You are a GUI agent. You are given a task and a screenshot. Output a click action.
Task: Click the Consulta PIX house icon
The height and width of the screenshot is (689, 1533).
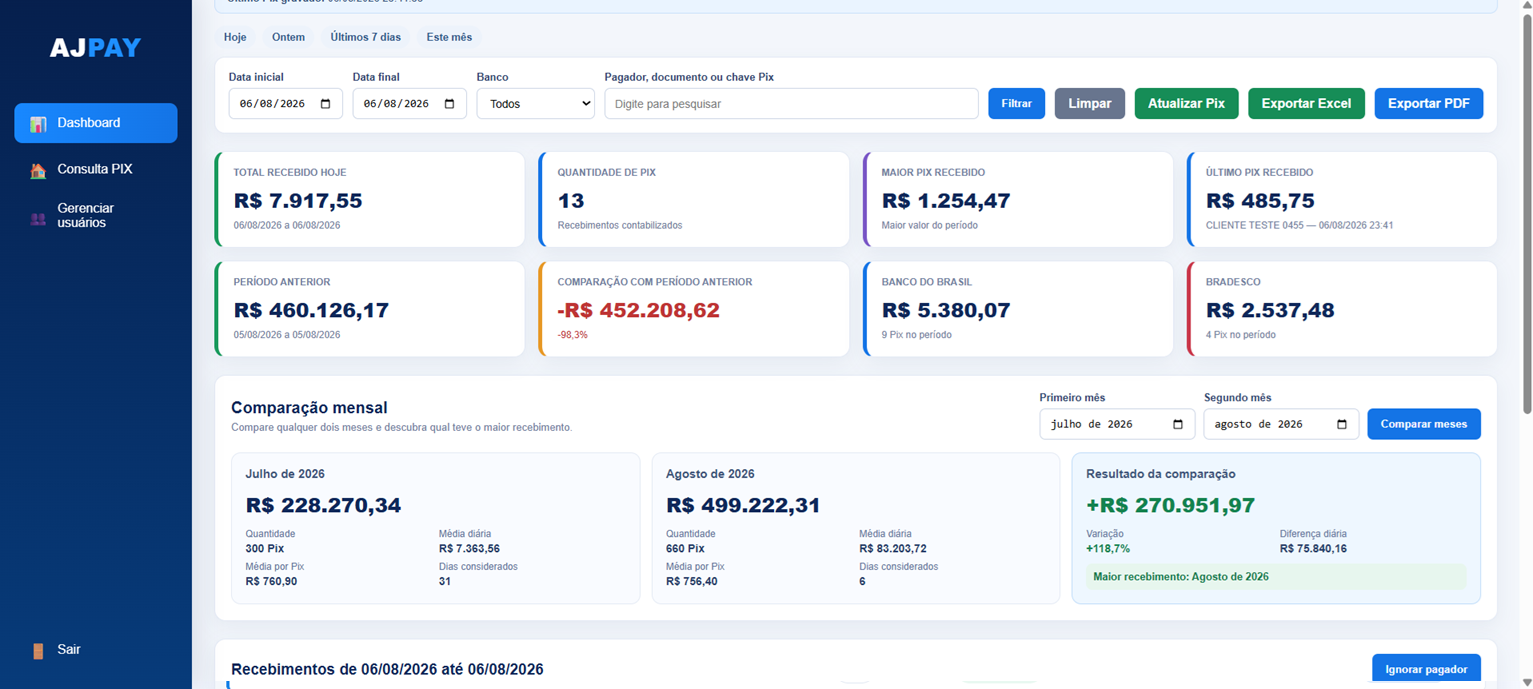[x=38, y=170]
